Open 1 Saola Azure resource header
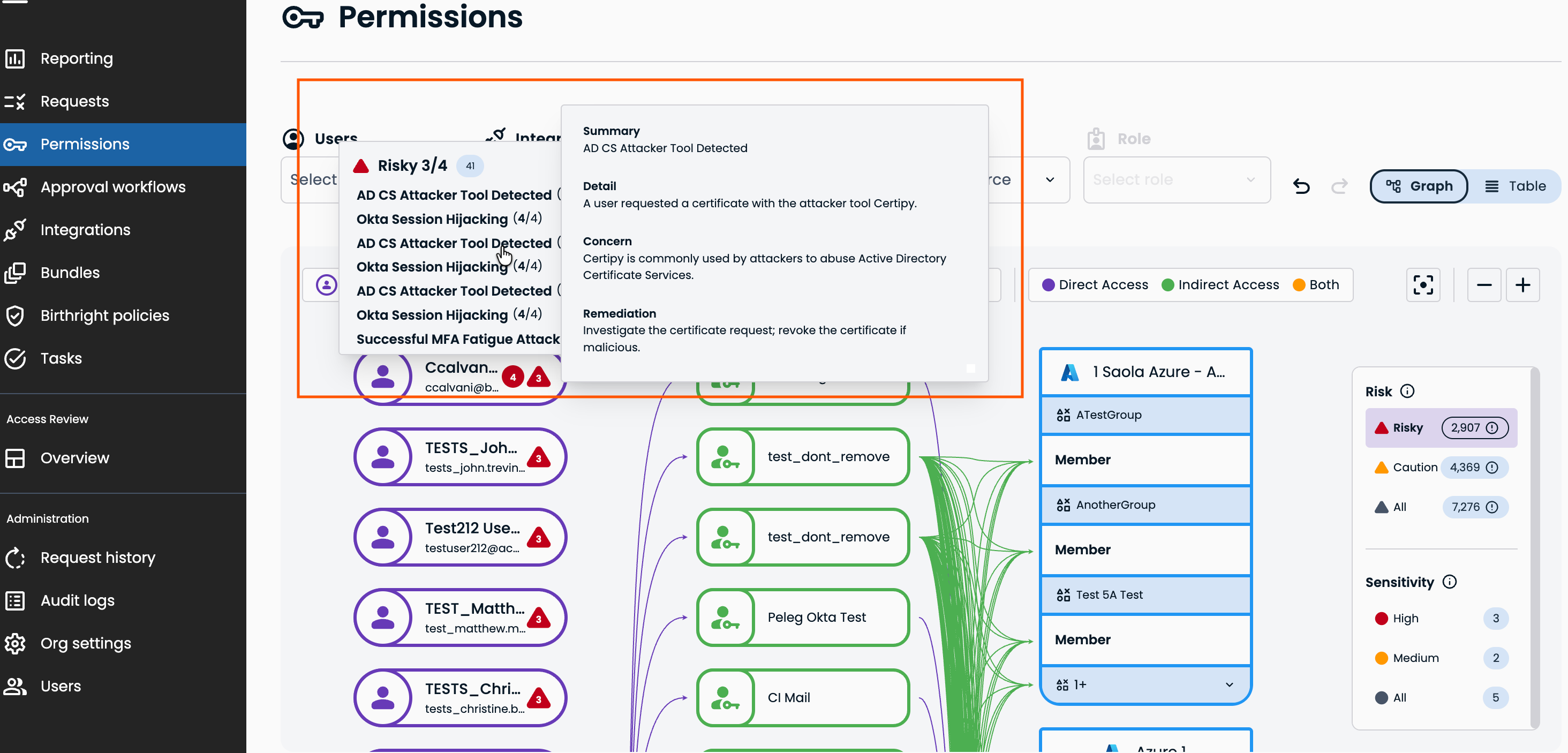This screenshot has width=1568, height=753. [1145, 372]
